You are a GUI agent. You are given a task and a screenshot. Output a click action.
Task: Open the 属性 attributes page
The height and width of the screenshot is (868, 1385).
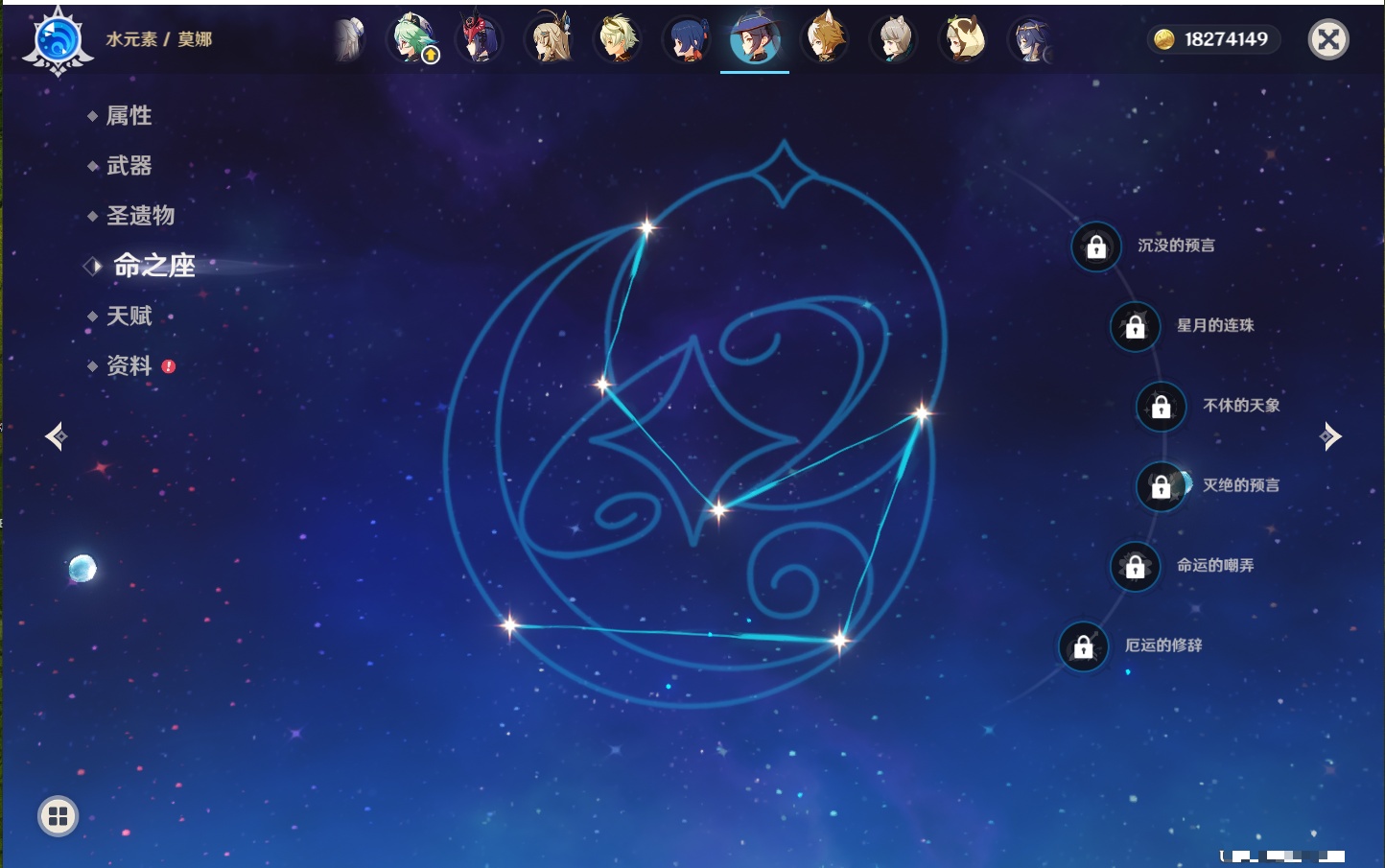pos(129,116)
